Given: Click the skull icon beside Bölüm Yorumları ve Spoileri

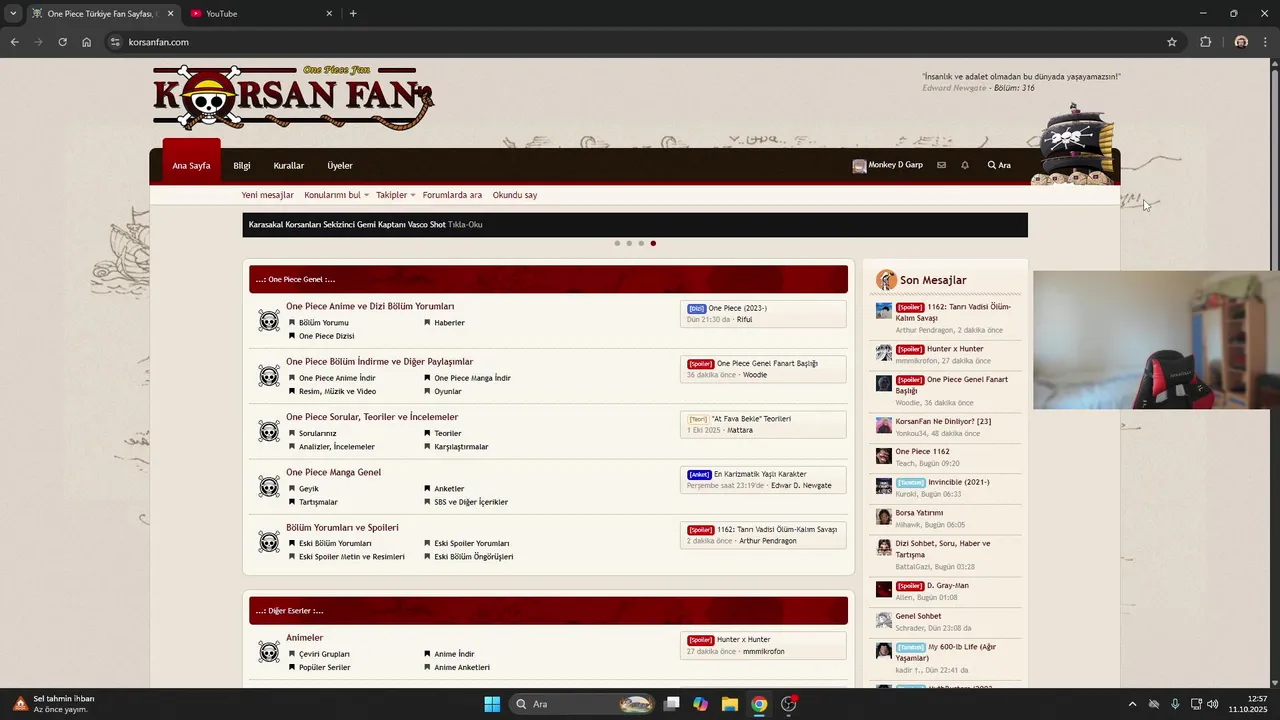Looking at the screenshot, I should coord(269,542).
